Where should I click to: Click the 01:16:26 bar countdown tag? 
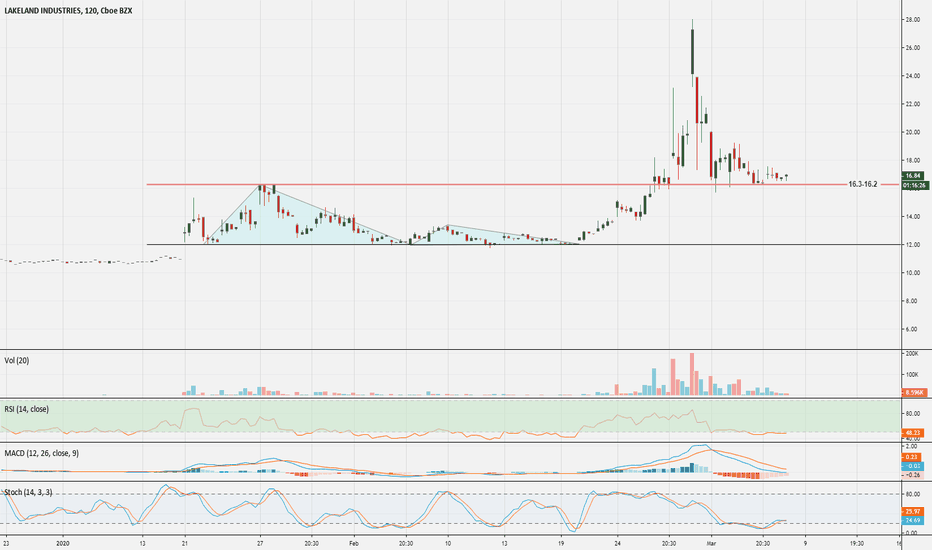click(915, 186)
